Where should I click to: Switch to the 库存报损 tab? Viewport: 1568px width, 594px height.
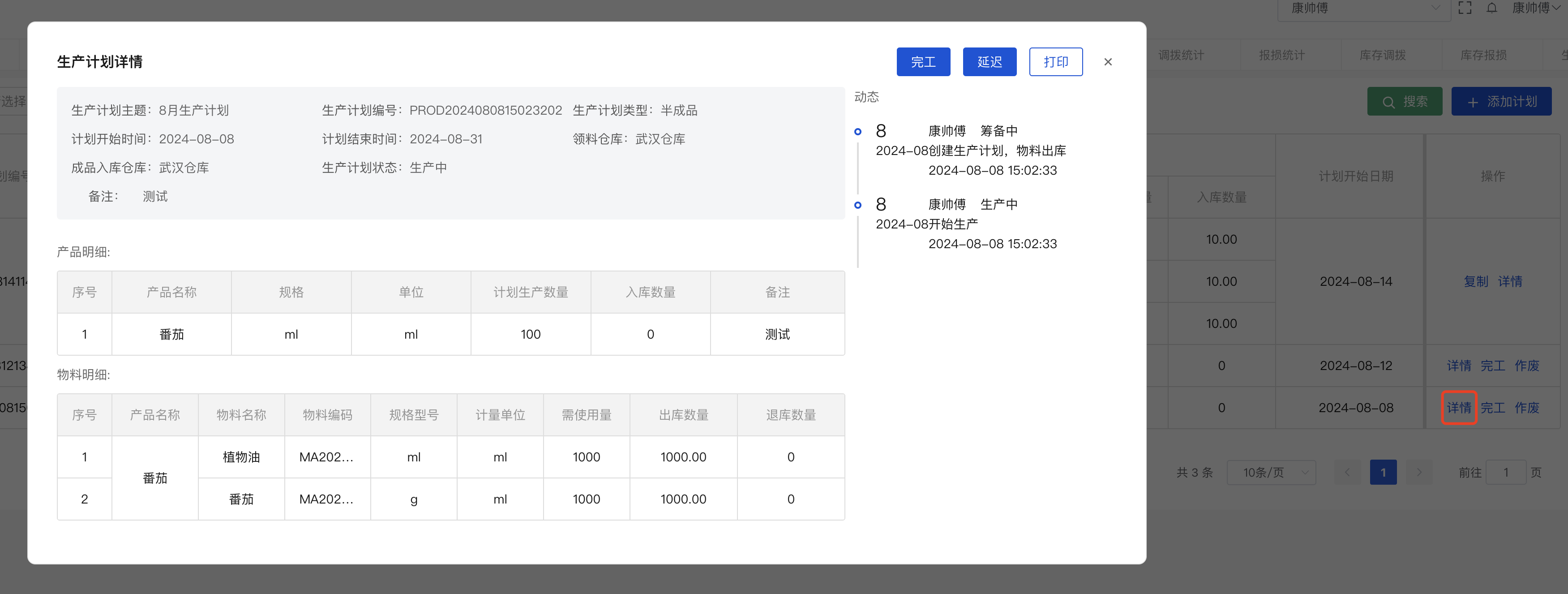tap(1483, 56)
